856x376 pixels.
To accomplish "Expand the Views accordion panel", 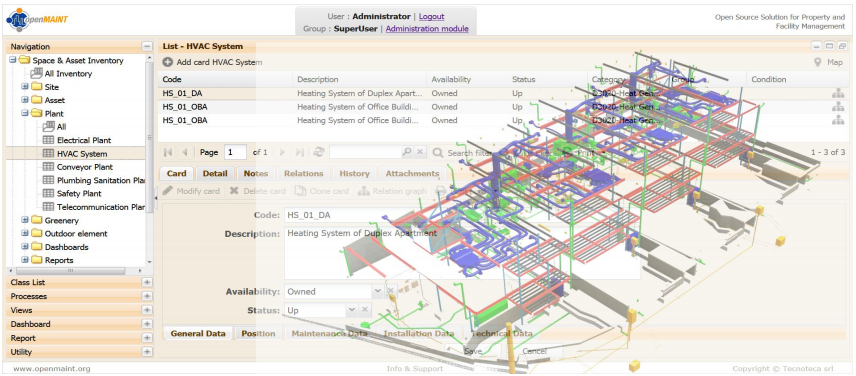I will pos(146,310).
